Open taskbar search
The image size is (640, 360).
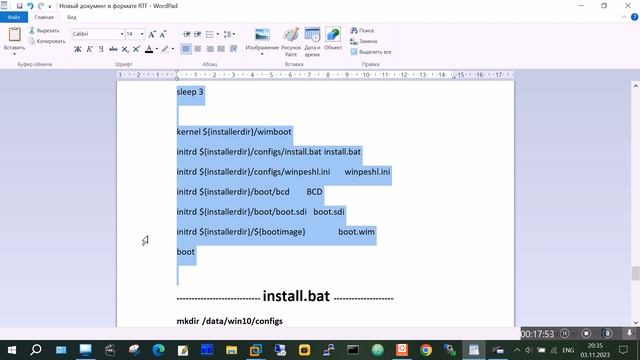[x=36, y=350]
